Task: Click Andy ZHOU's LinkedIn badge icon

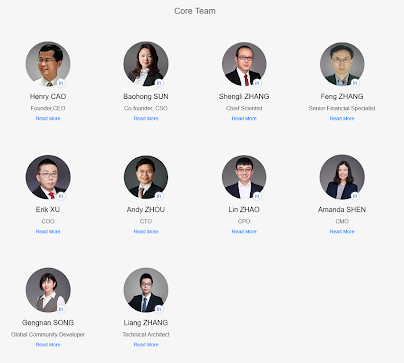Action: pos(159,196)
